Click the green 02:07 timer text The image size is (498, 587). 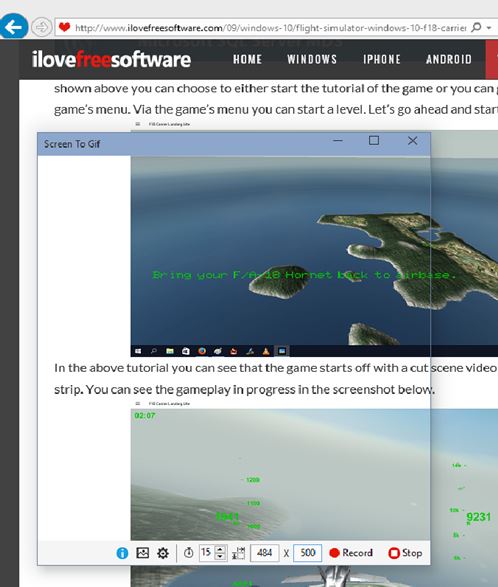(x=145, y=416)
